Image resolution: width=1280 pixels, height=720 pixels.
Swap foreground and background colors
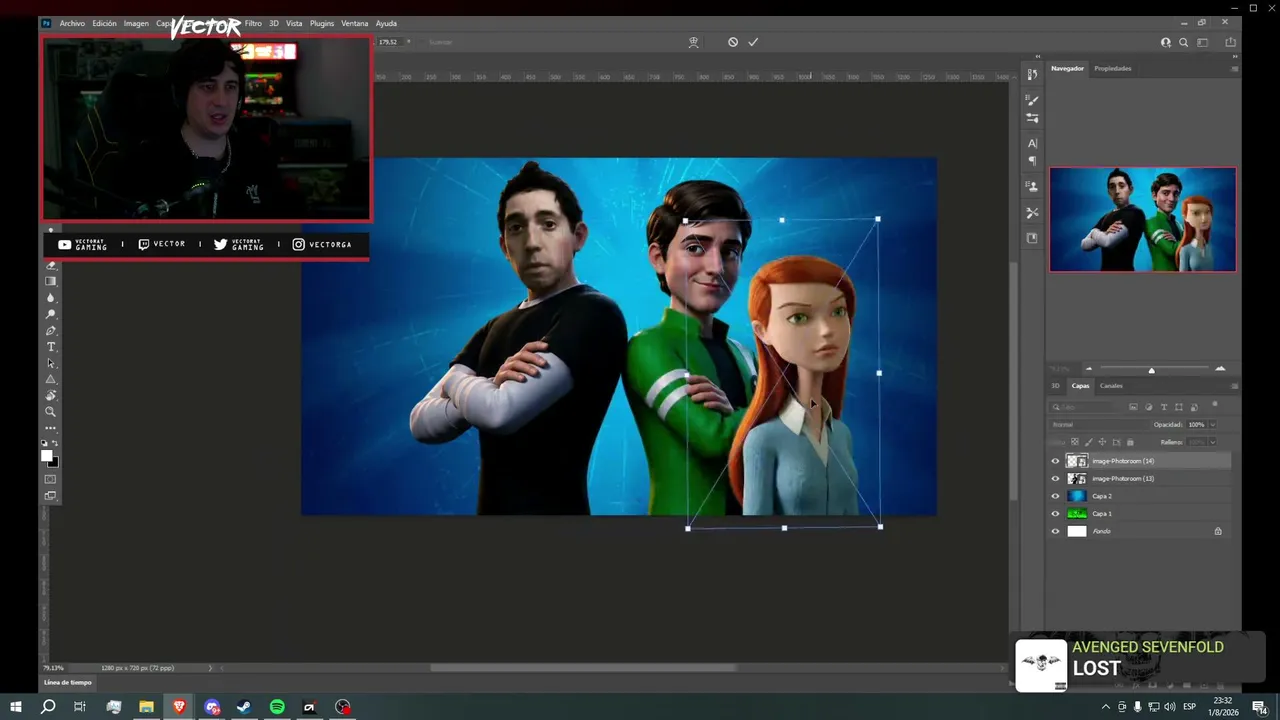point(55,443)
